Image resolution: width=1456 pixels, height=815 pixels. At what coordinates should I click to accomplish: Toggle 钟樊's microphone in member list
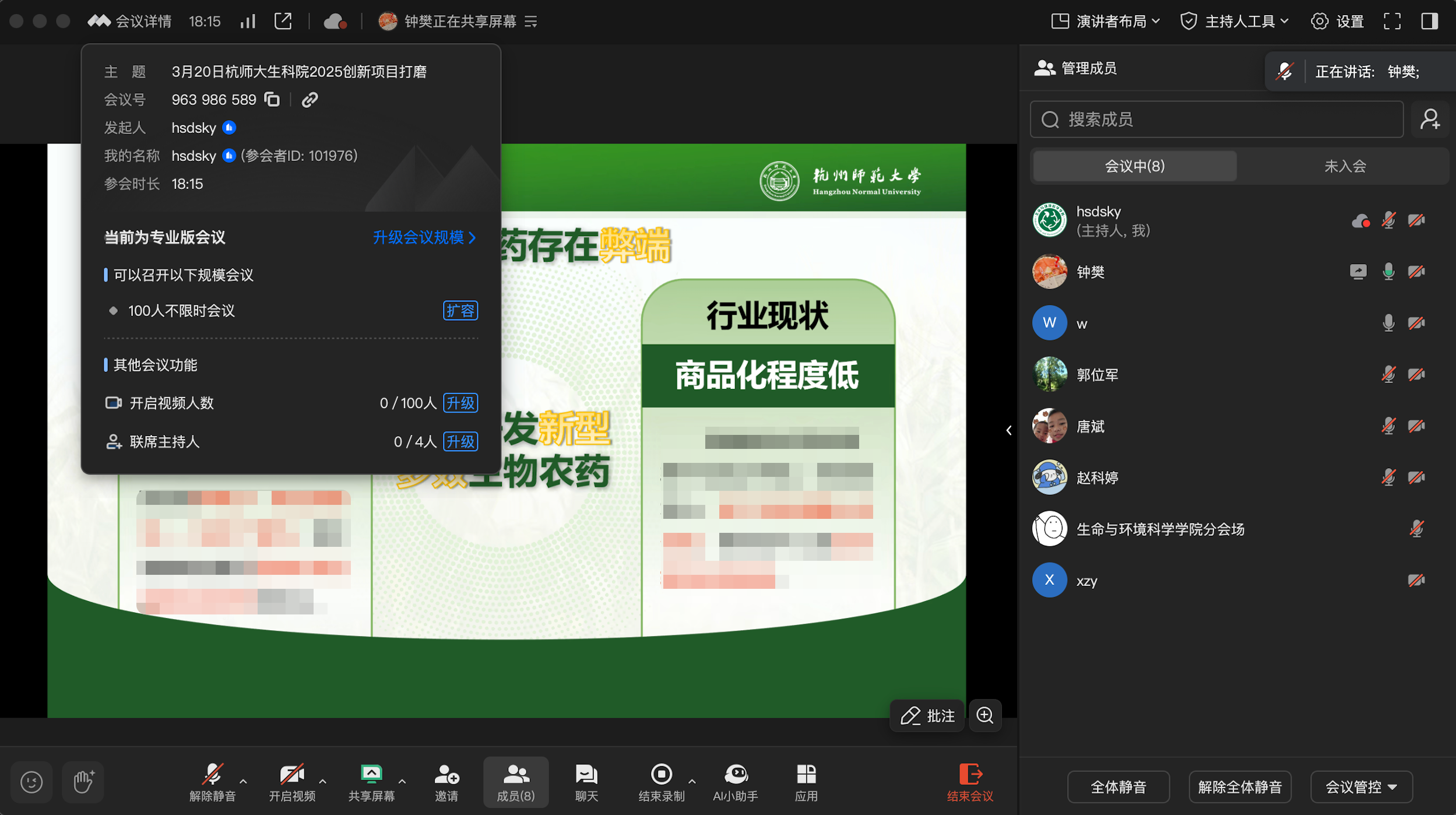tap(1388, 272)
